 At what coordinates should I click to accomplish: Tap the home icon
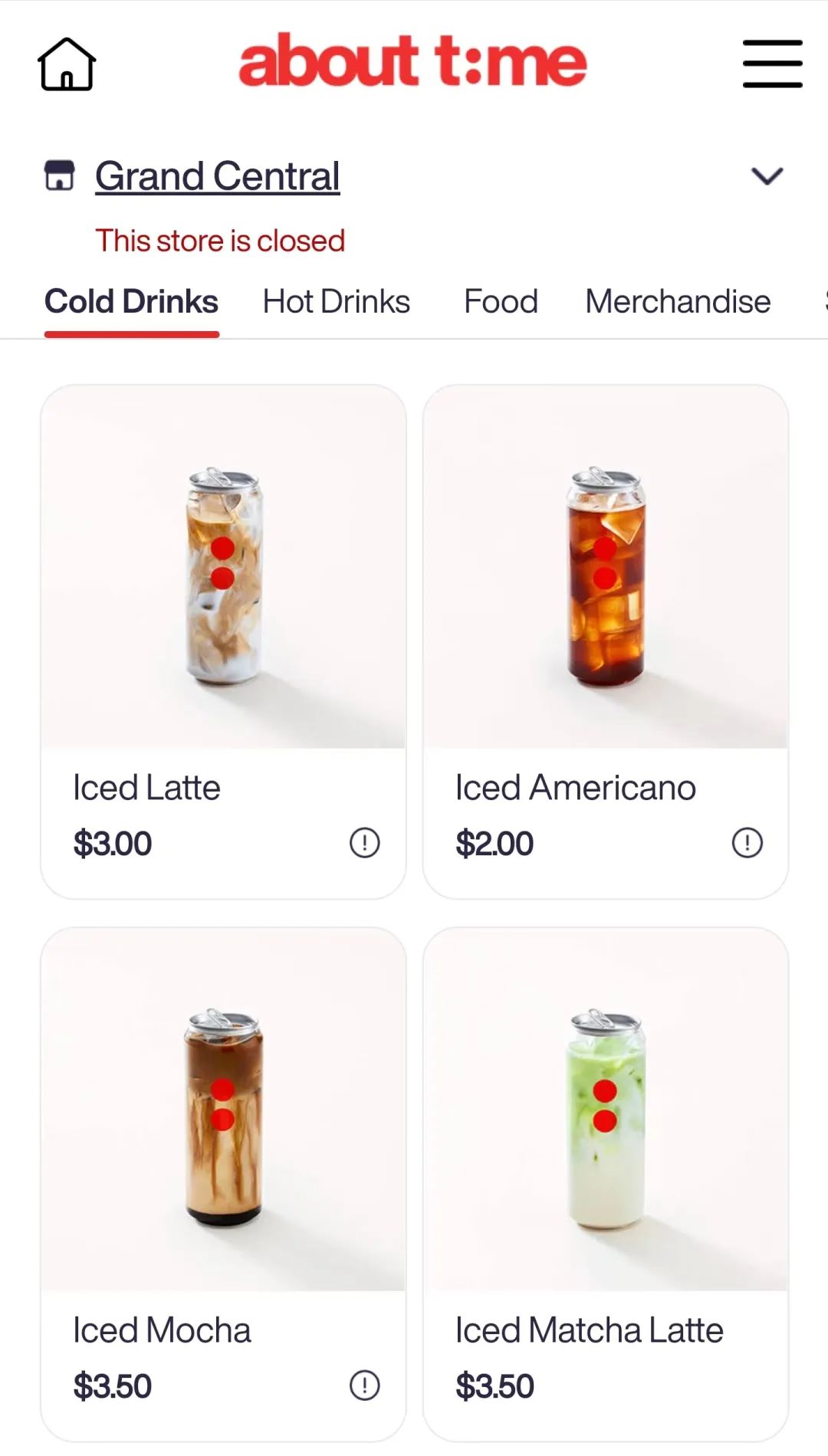coord(67,64)
